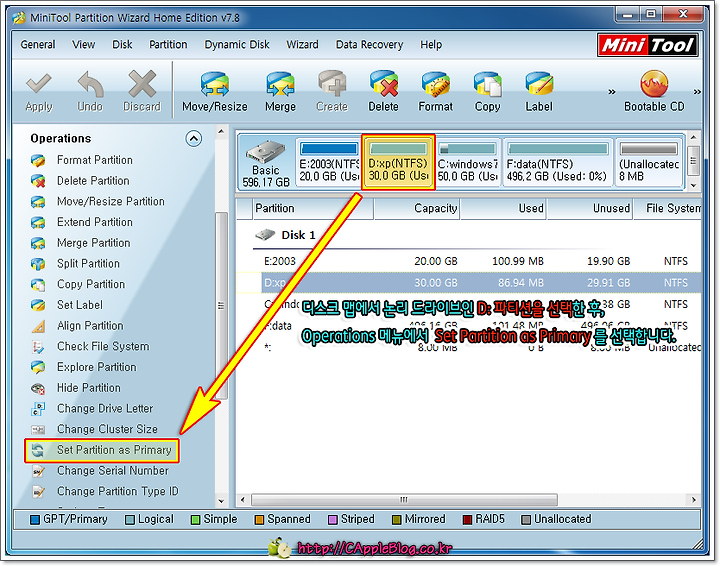Select the D:xp partition block in disk map

(398, 162)
